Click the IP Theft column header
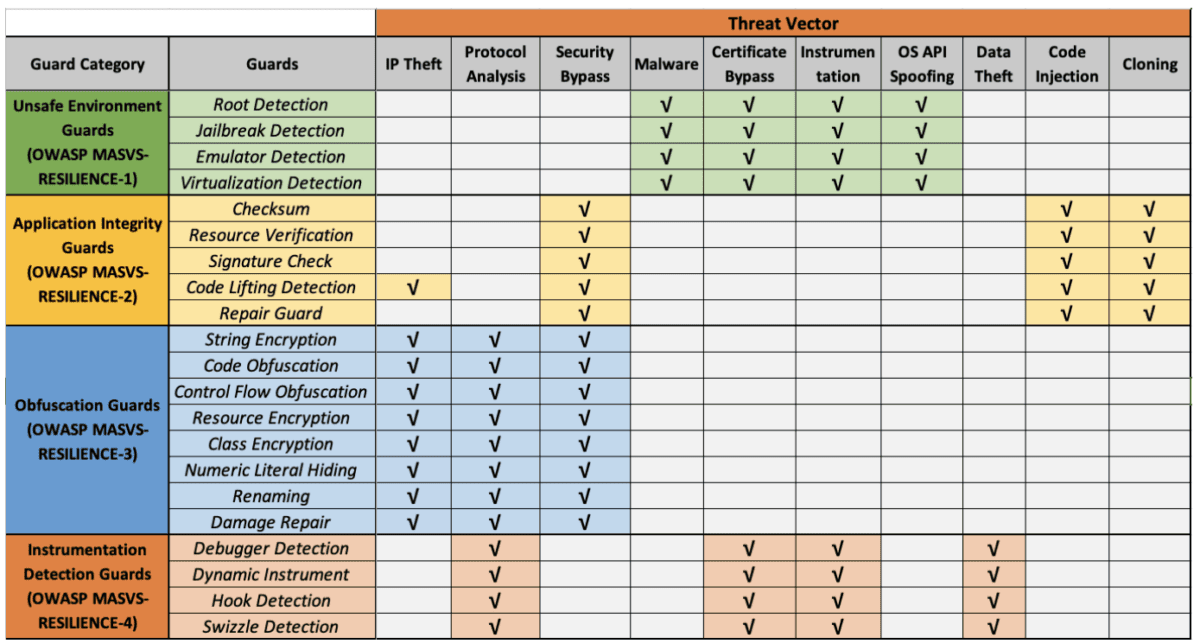 414,64
